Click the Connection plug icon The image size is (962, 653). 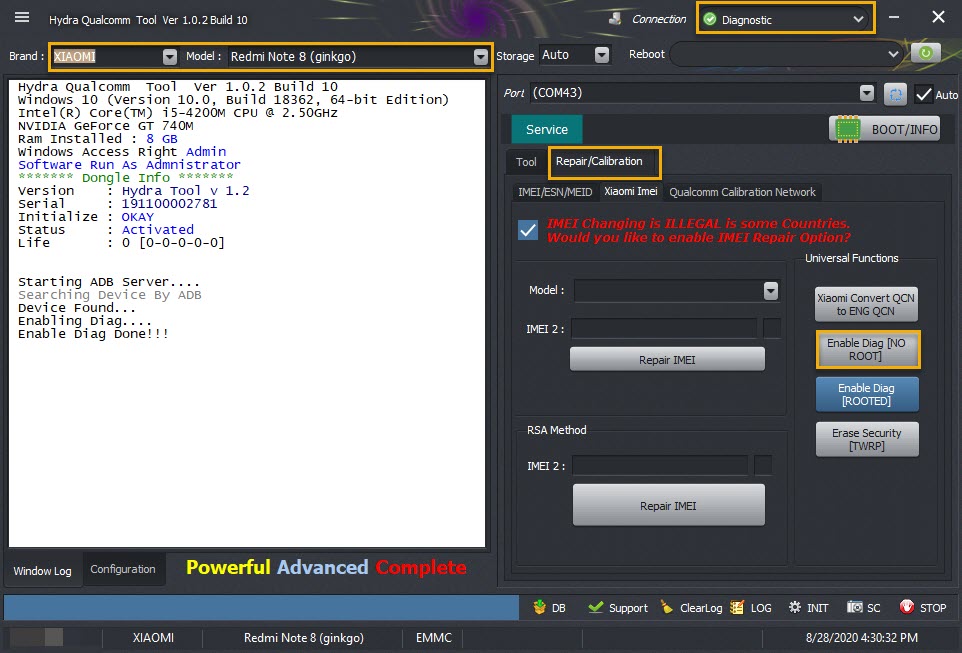pos(615,19)
